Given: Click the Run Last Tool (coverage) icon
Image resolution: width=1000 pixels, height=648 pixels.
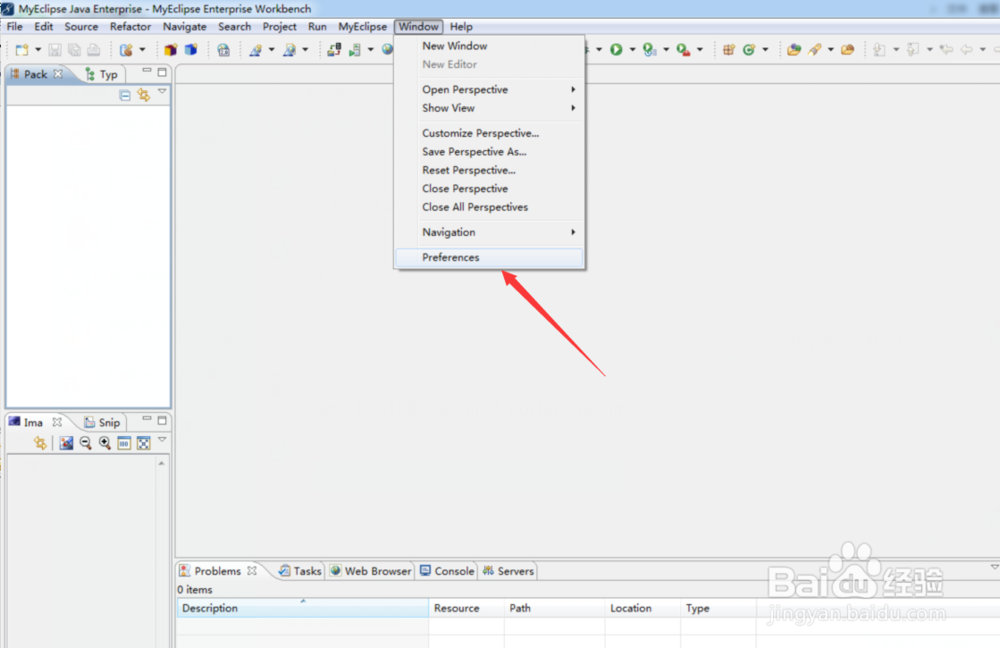Looking at the screenshot, I should click(x=649, y=50).
